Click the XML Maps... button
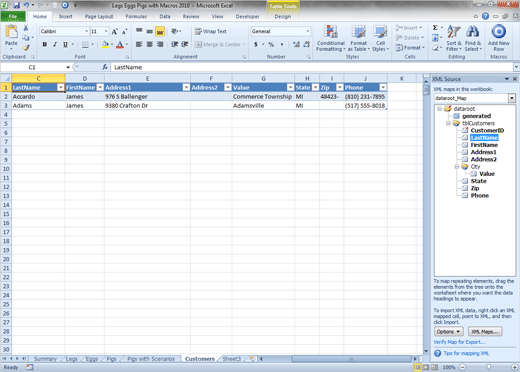This screenshot has width=520, height=372. coord(485,332)
